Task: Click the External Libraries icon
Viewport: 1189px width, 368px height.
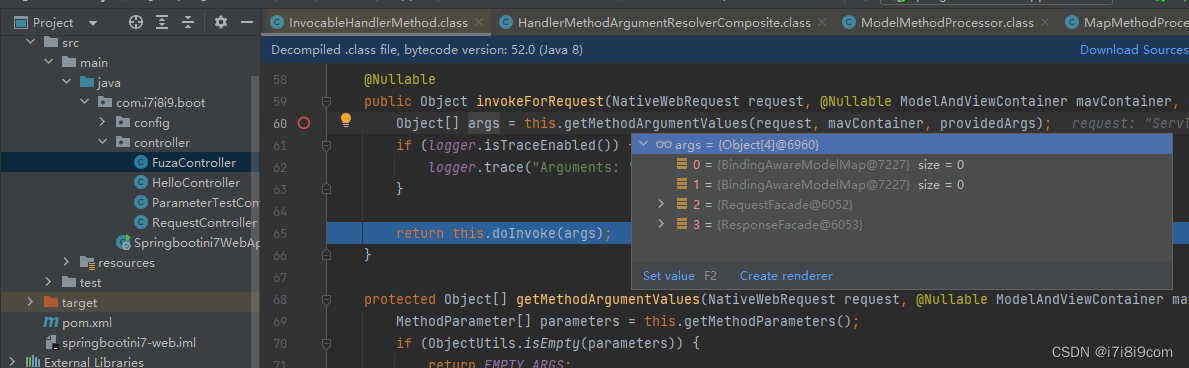Action: click(33, 362)
